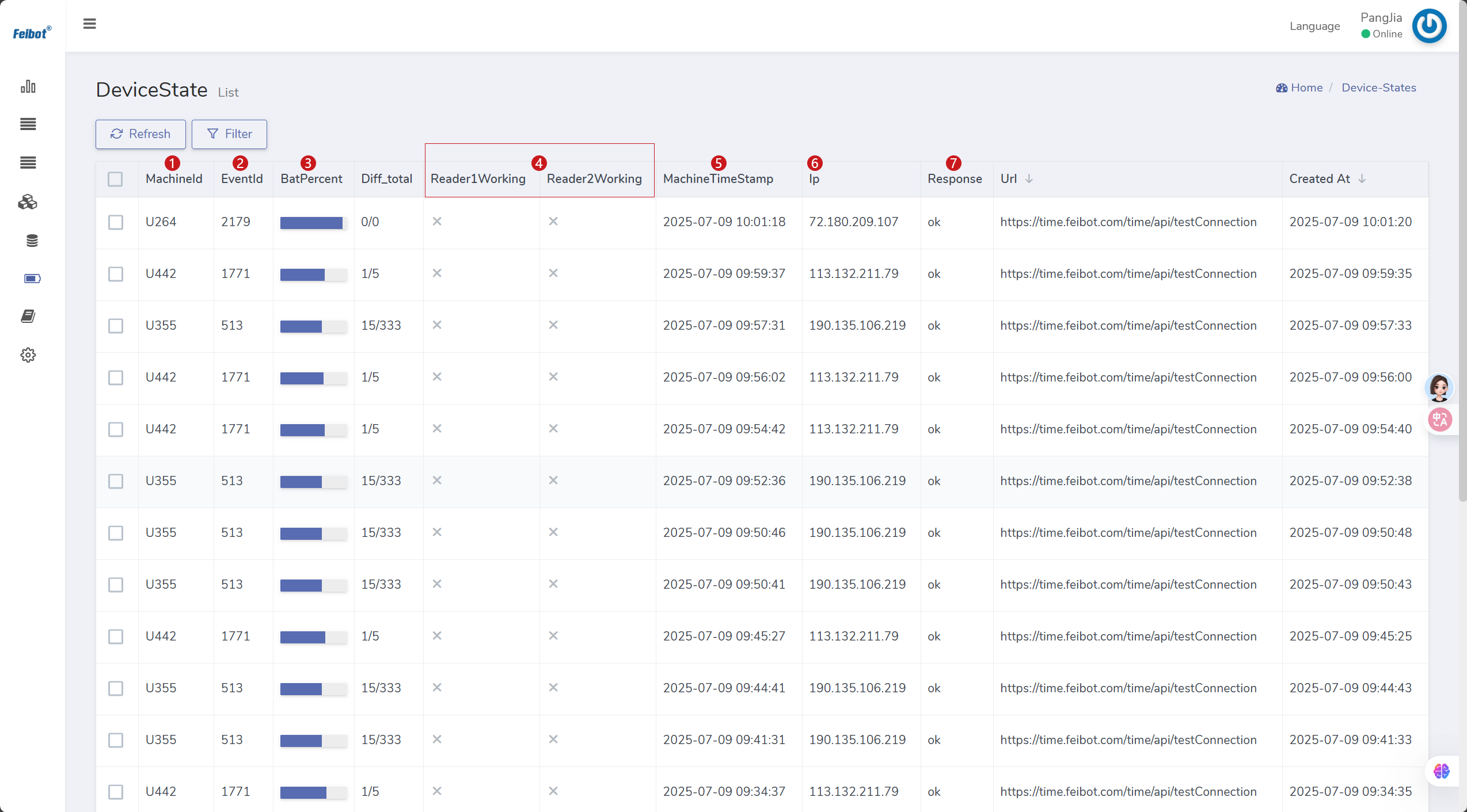Check the row with timestamp 09:52:36
1467x812 pixels.
coord(116,481)
